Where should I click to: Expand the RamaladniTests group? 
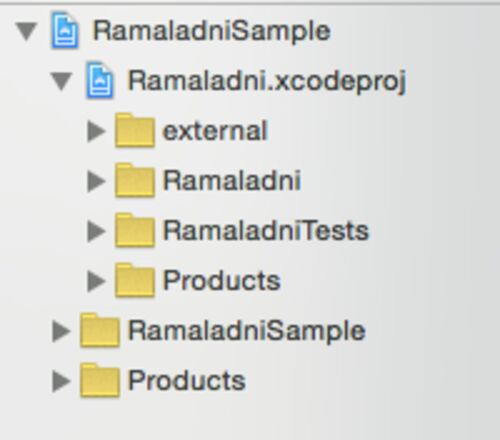pyautogui.click(x=96, y=231)
